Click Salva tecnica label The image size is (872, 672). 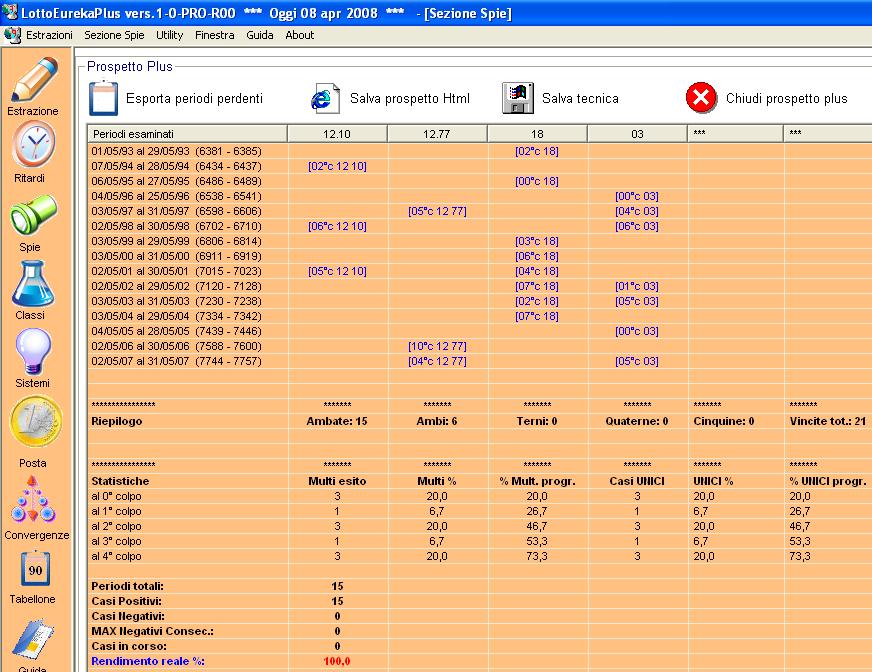pos(580,98)
